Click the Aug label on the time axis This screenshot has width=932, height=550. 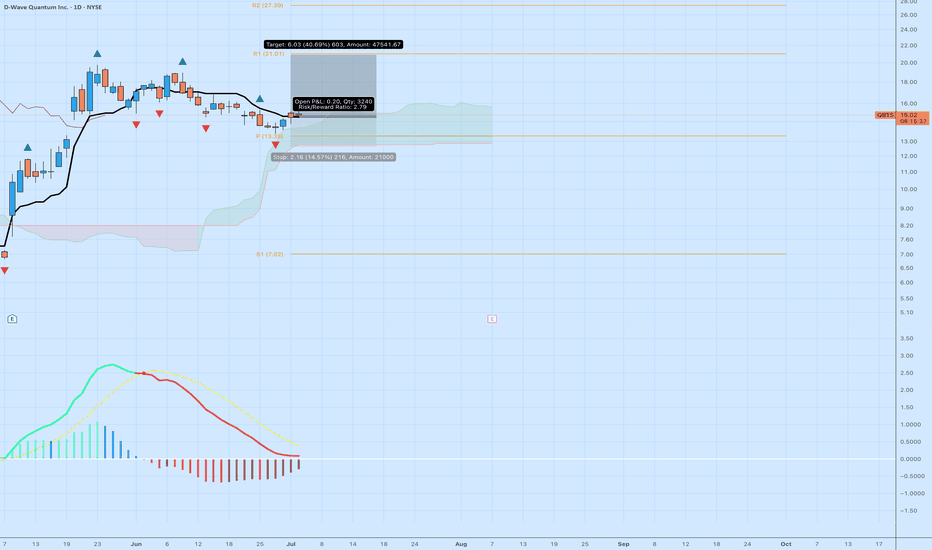point(461,544)
